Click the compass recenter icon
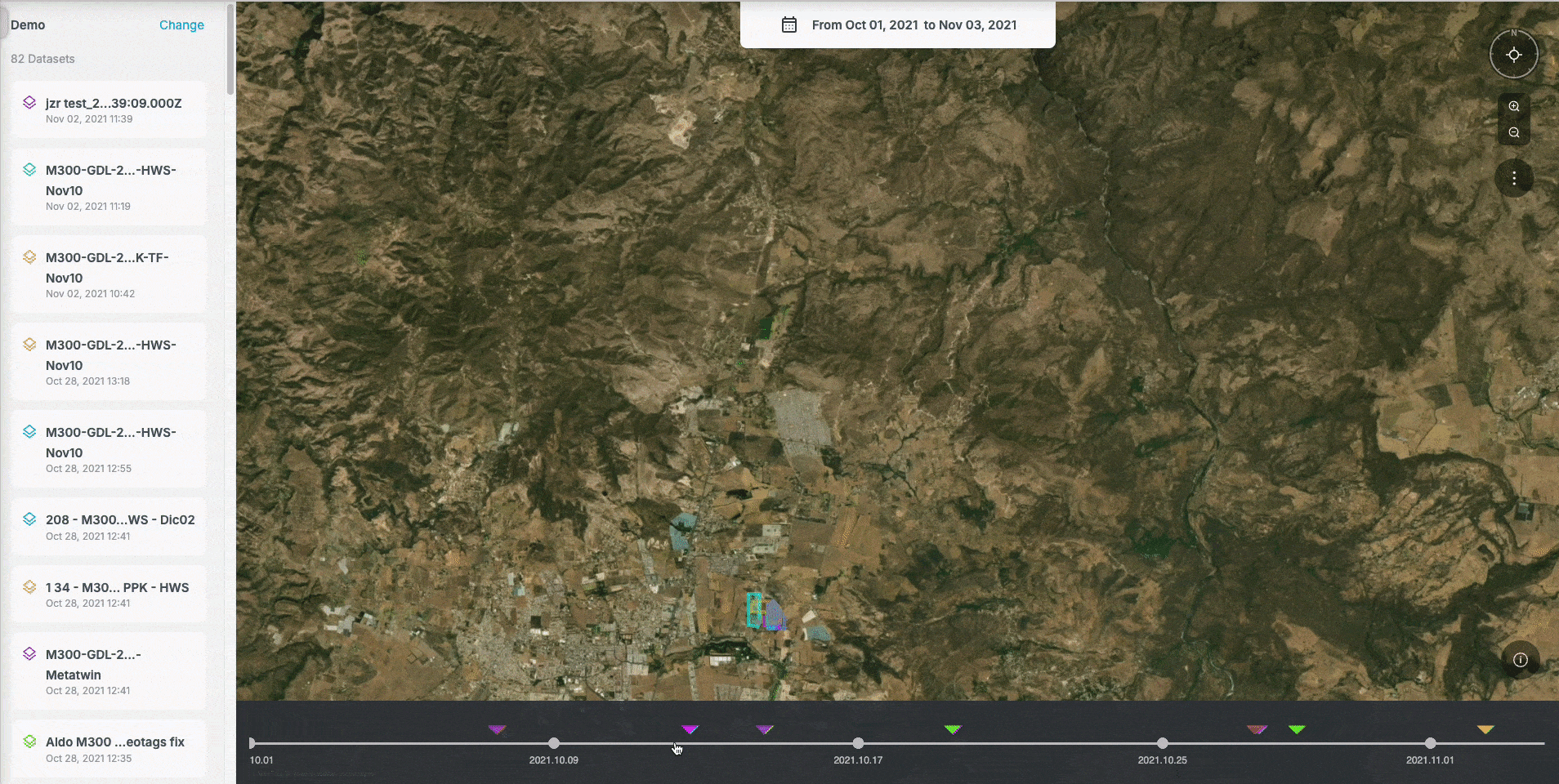 [x=1513, y=55]
